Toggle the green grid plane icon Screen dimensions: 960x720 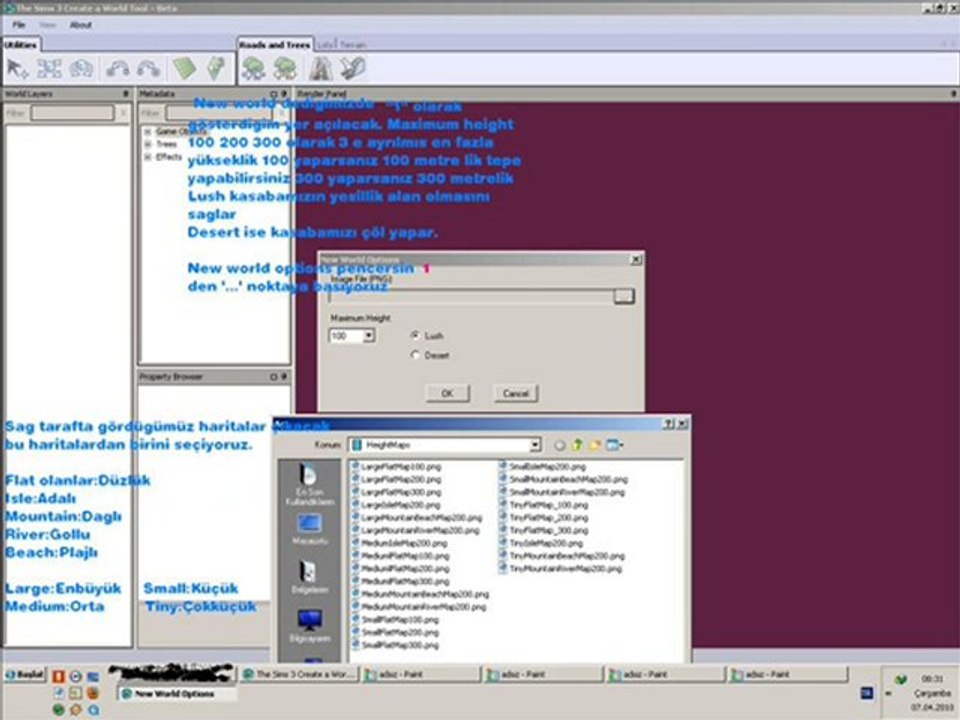pos(184,69)
